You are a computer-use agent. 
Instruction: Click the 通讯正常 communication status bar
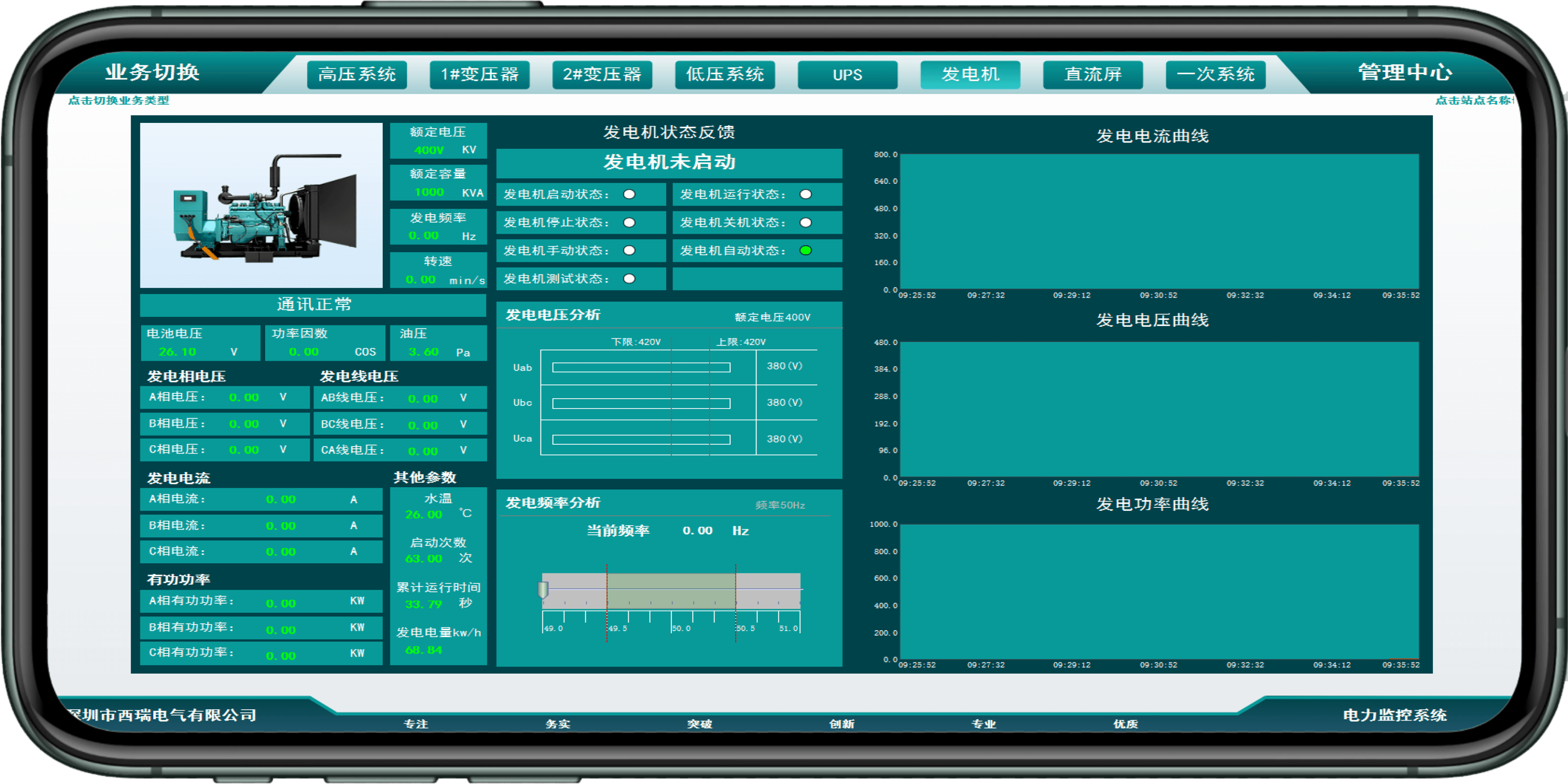pos(313,304)
